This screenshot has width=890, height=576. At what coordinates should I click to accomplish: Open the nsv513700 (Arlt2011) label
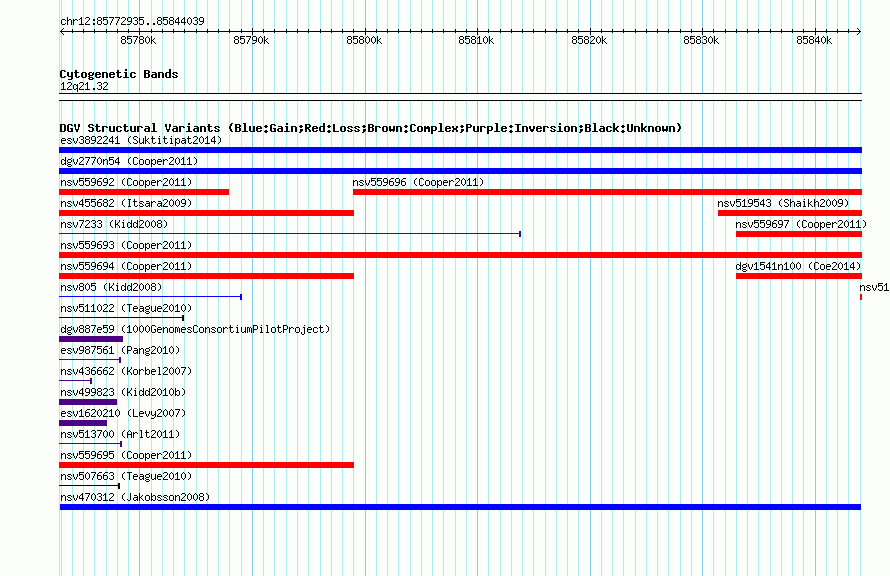[x=120, y=434]
